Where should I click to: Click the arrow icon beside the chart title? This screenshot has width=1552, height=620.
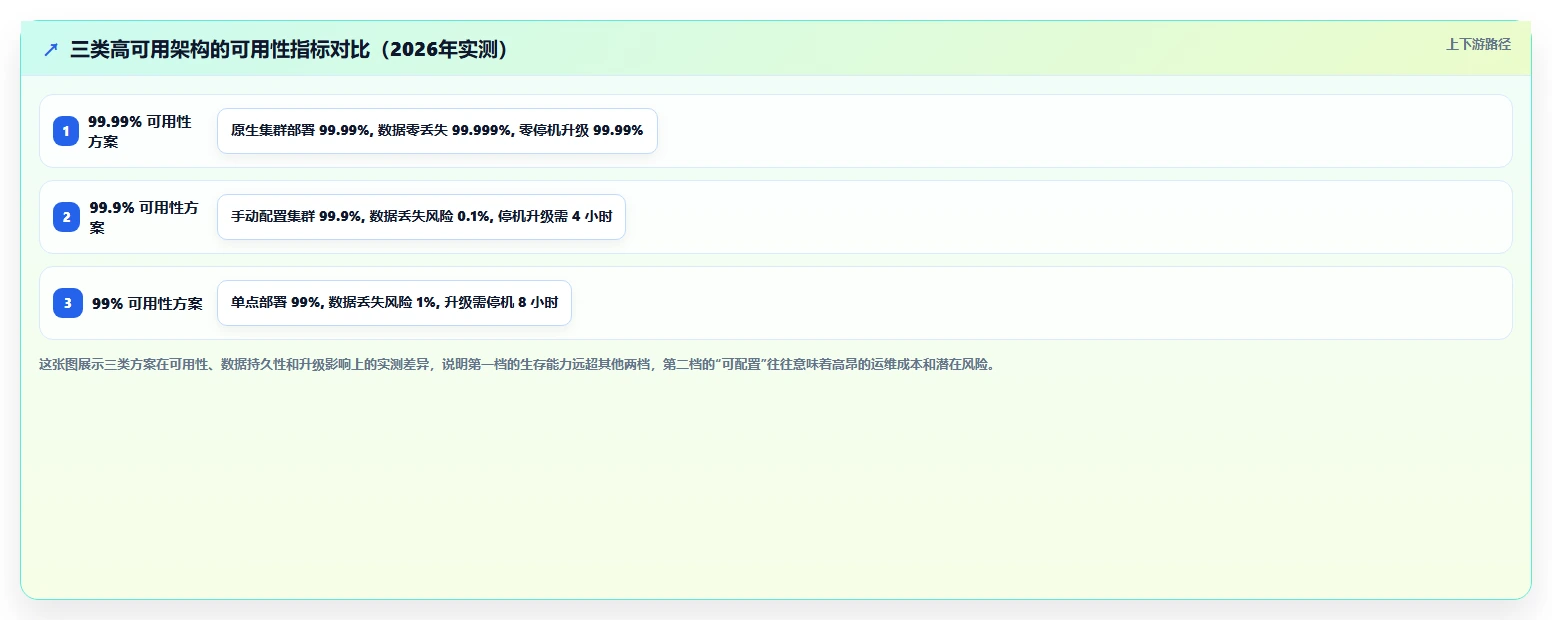[51, 49]
